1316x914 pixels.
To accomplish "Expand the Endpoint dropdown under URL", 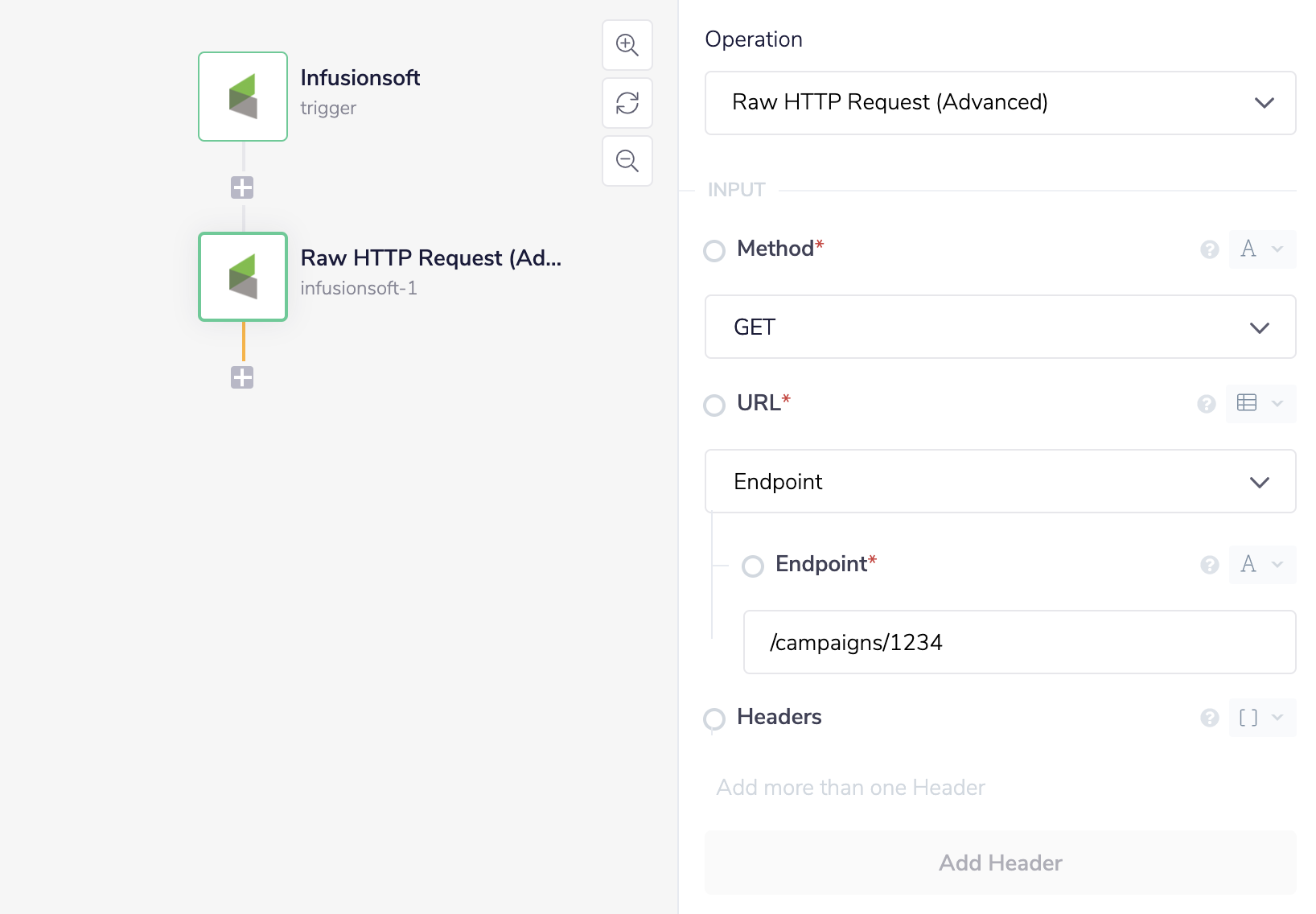I will pos(1000,481).
